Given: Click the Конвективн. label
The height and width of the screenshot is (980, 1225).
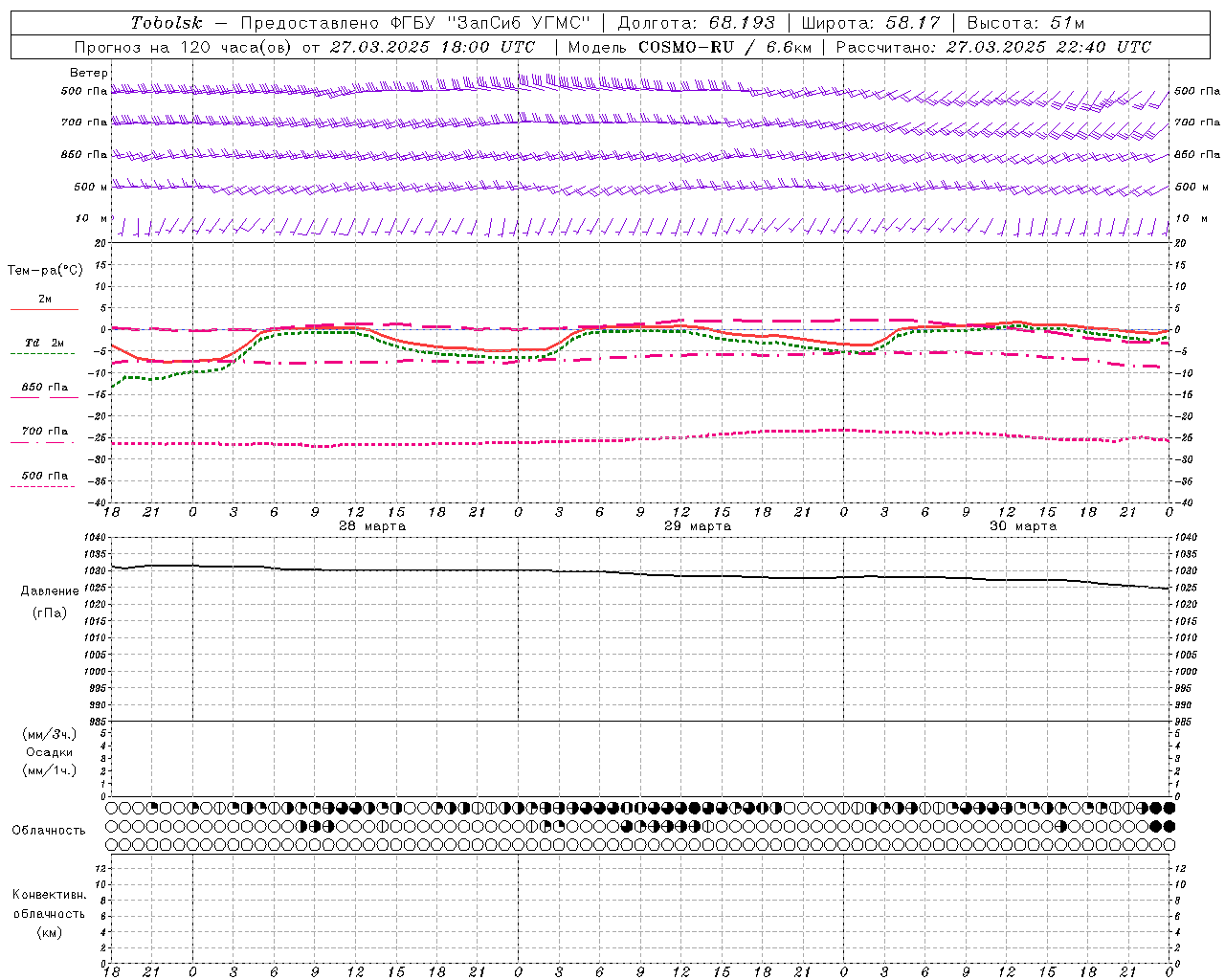Looking at the screenshot, I should tap(49, 895).
